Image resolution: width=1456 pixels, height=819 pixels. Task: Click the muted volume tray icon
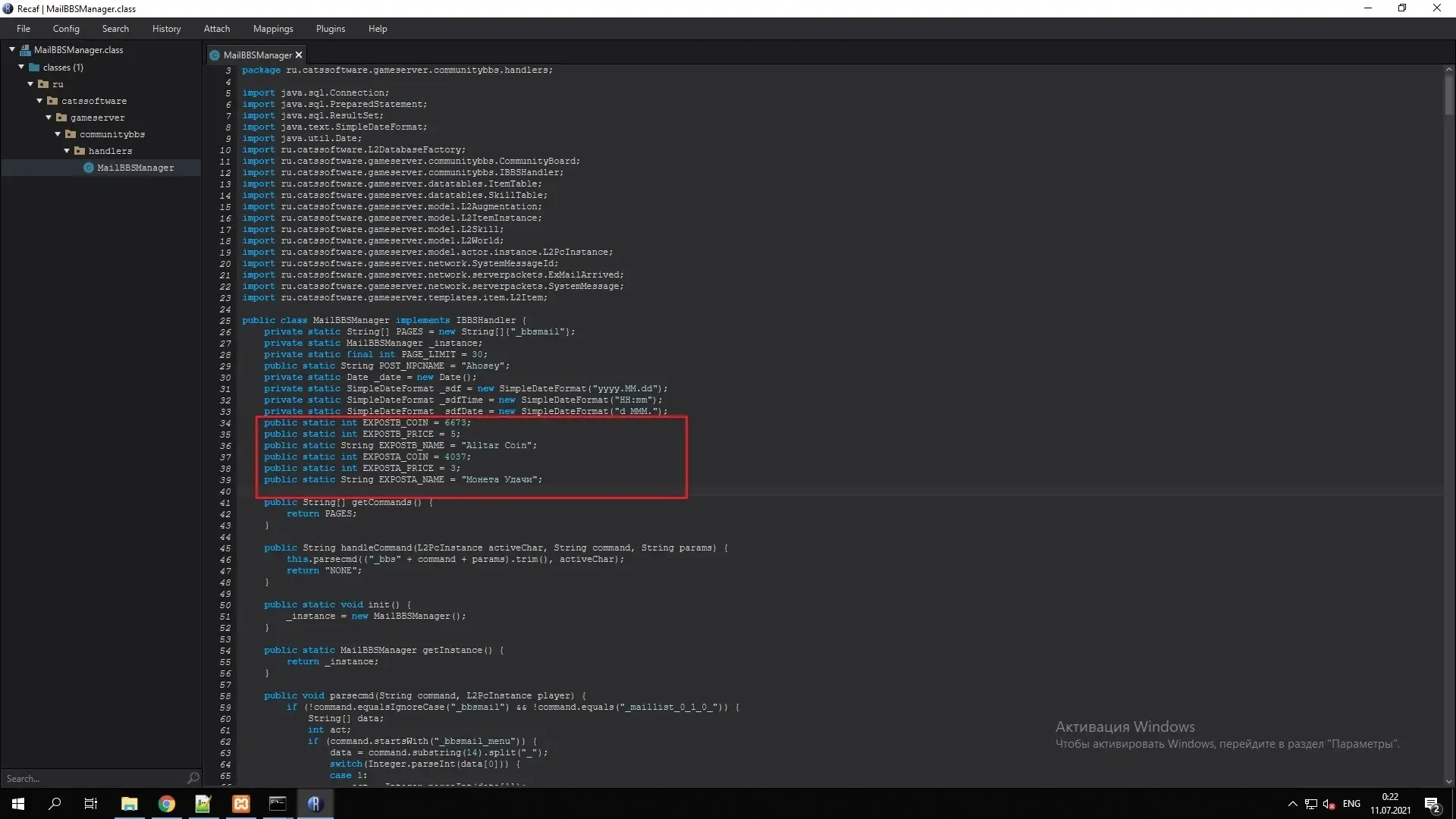[1329, 804]
